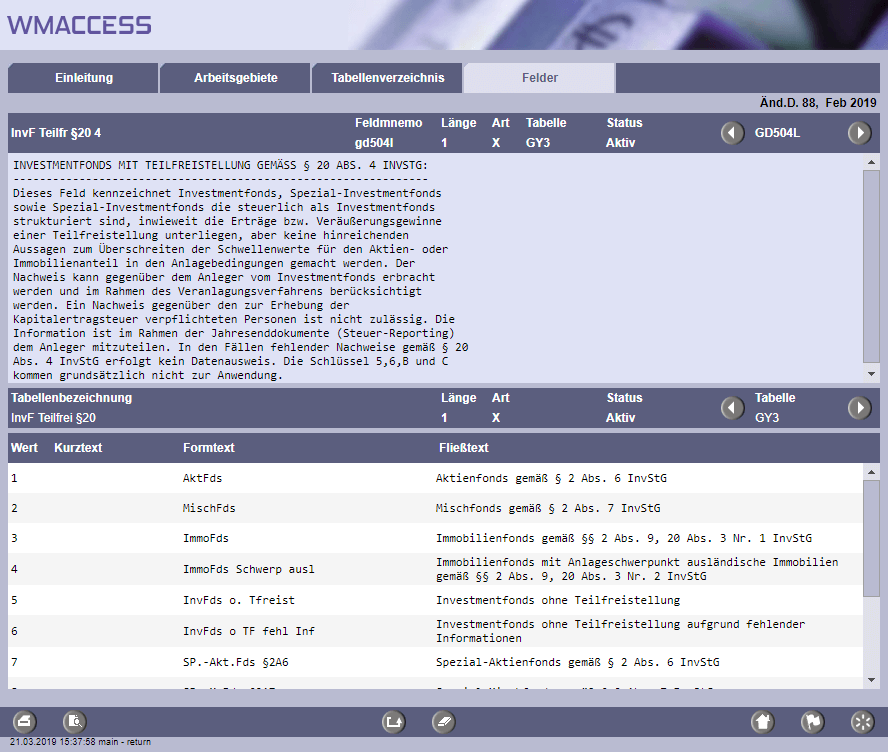The width and height of the screenshot is (888, 752).
Task: Go to next field after GD504L
Action: tap(860, 133)
